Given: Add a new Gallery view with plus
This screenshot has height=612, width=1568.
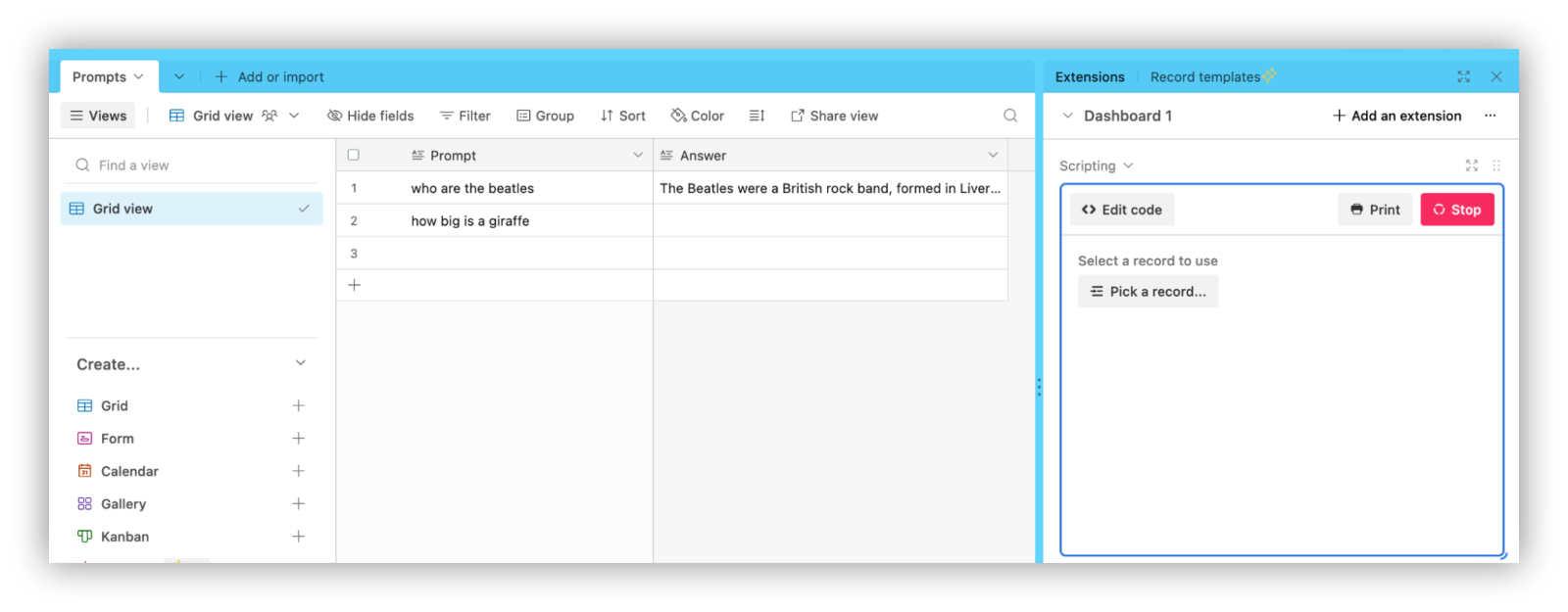Looking at the screenshot, I should point(299,503).
